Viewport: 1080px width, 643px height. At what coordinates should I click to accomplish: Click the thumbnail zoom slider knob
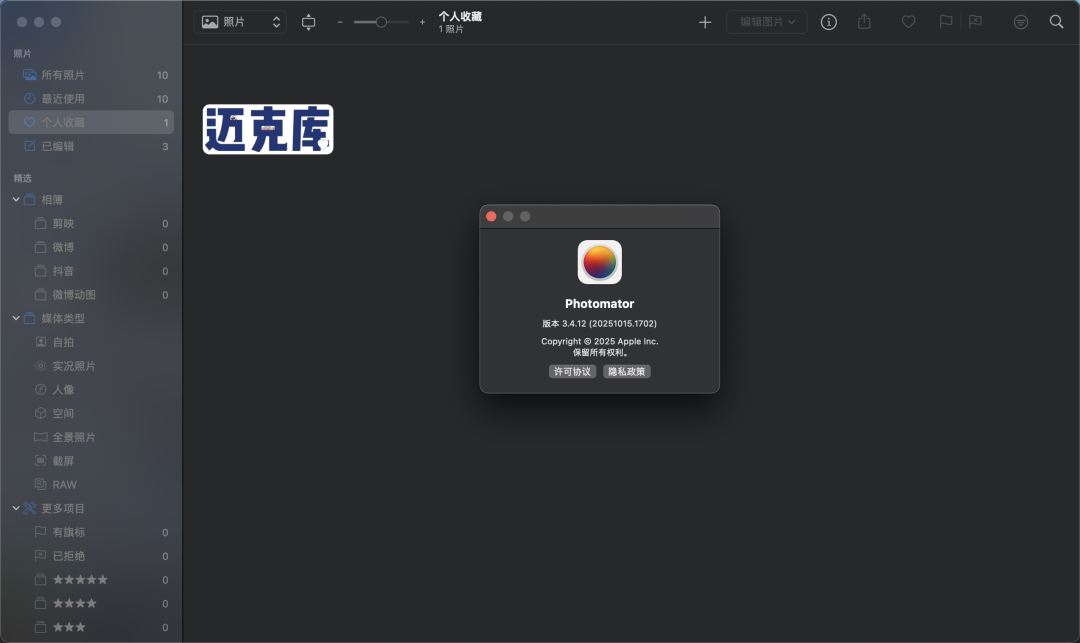point(381,22)
